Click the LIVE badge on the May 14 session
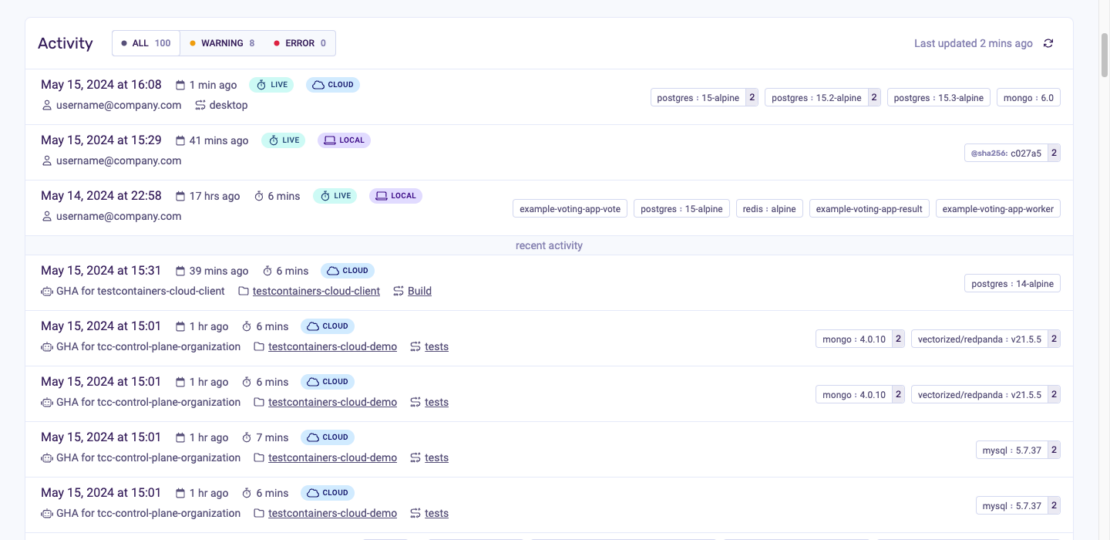Image resolution: width=1110 pixels, height=540 pixels. [x=335, y=196]
